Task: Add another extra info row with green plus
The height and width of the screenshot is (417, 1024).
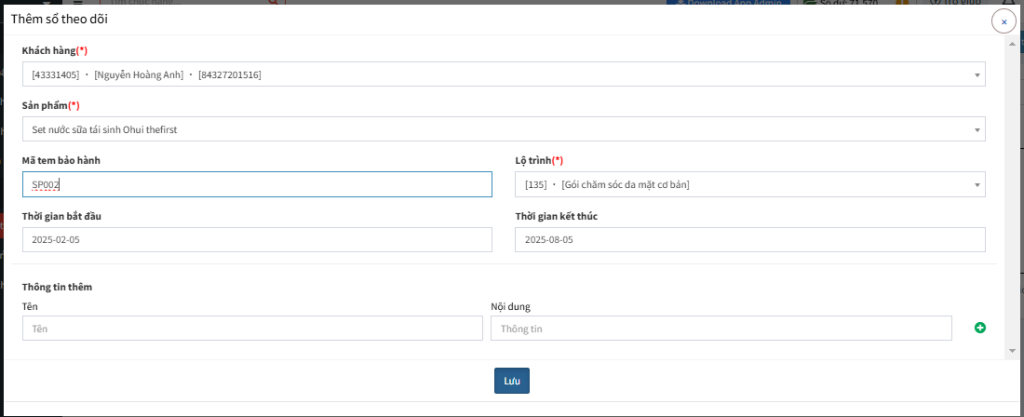Action: coord(980,328)
